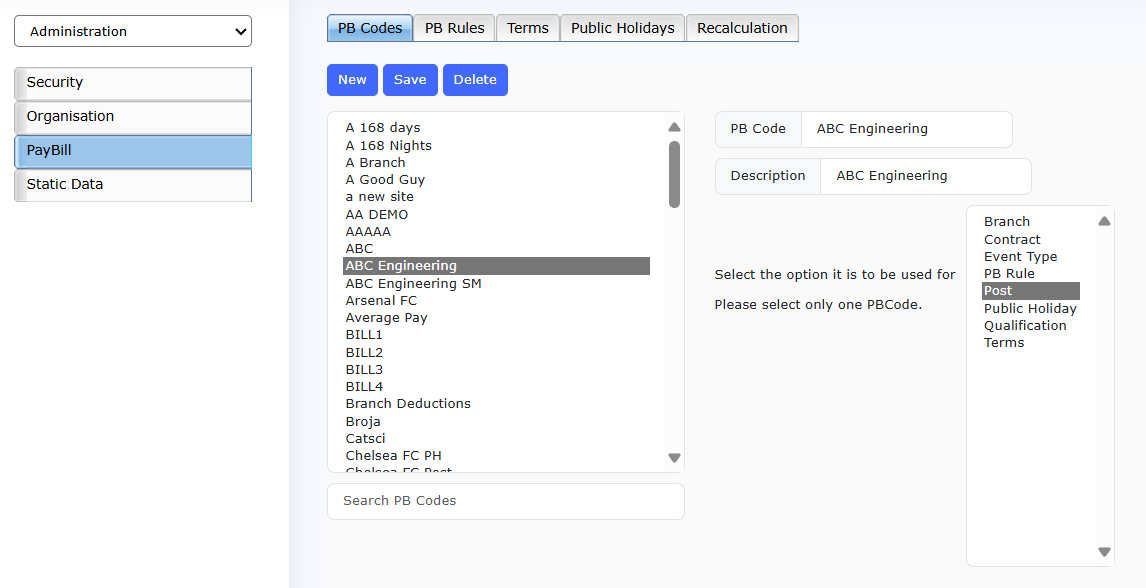Open the Administration dropdown
This screenshot has height=588, width=1146.
coord(132,31)
